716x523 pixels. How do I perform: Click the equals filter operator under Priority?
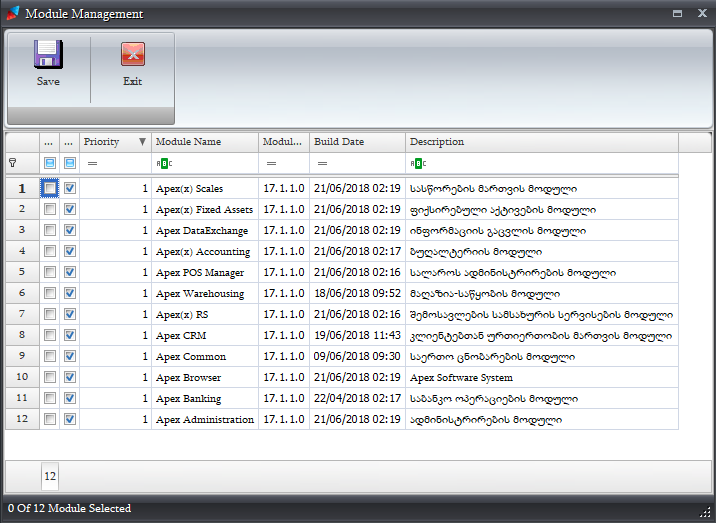pos(92,163)
